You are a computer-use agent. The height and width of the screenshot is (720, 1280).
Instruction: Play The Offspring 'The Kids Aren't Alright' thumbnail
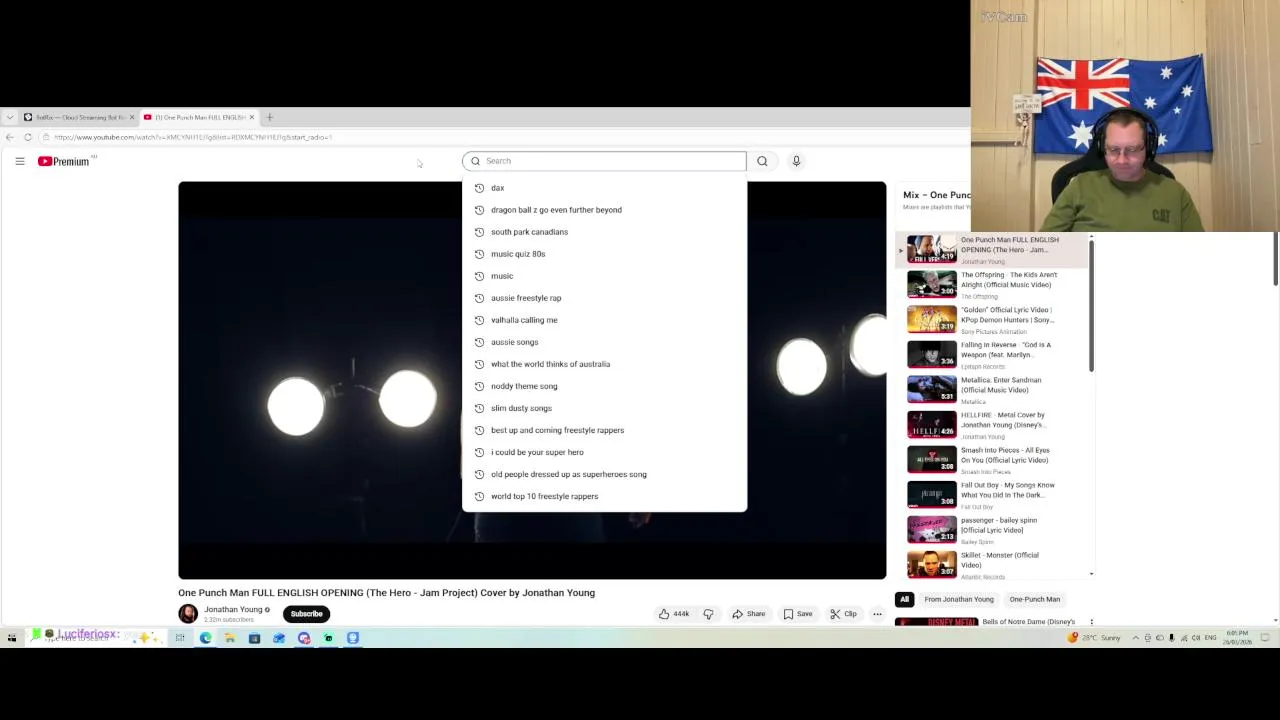coord(932,284)
